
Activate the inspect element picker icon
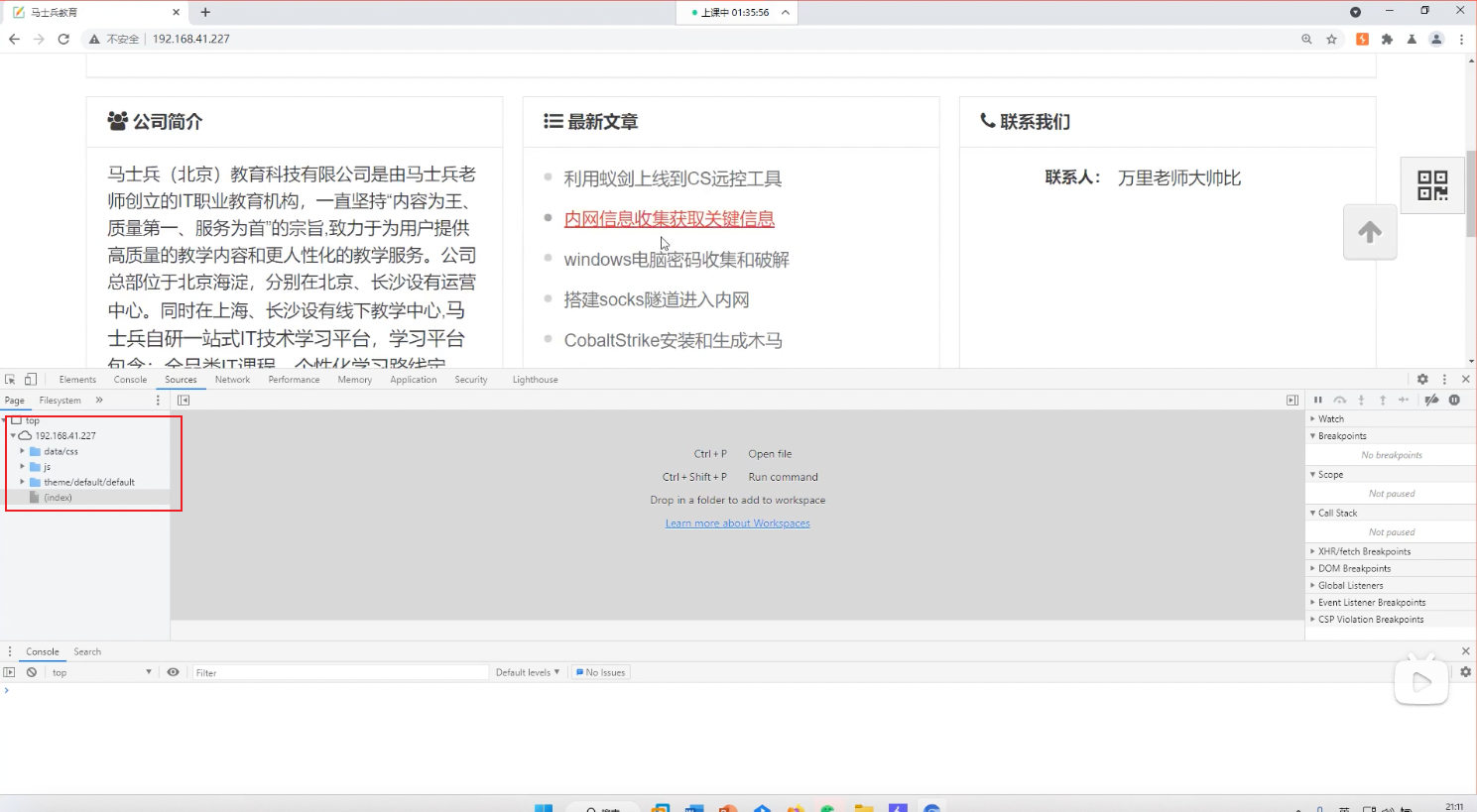[x=10, y=380]
